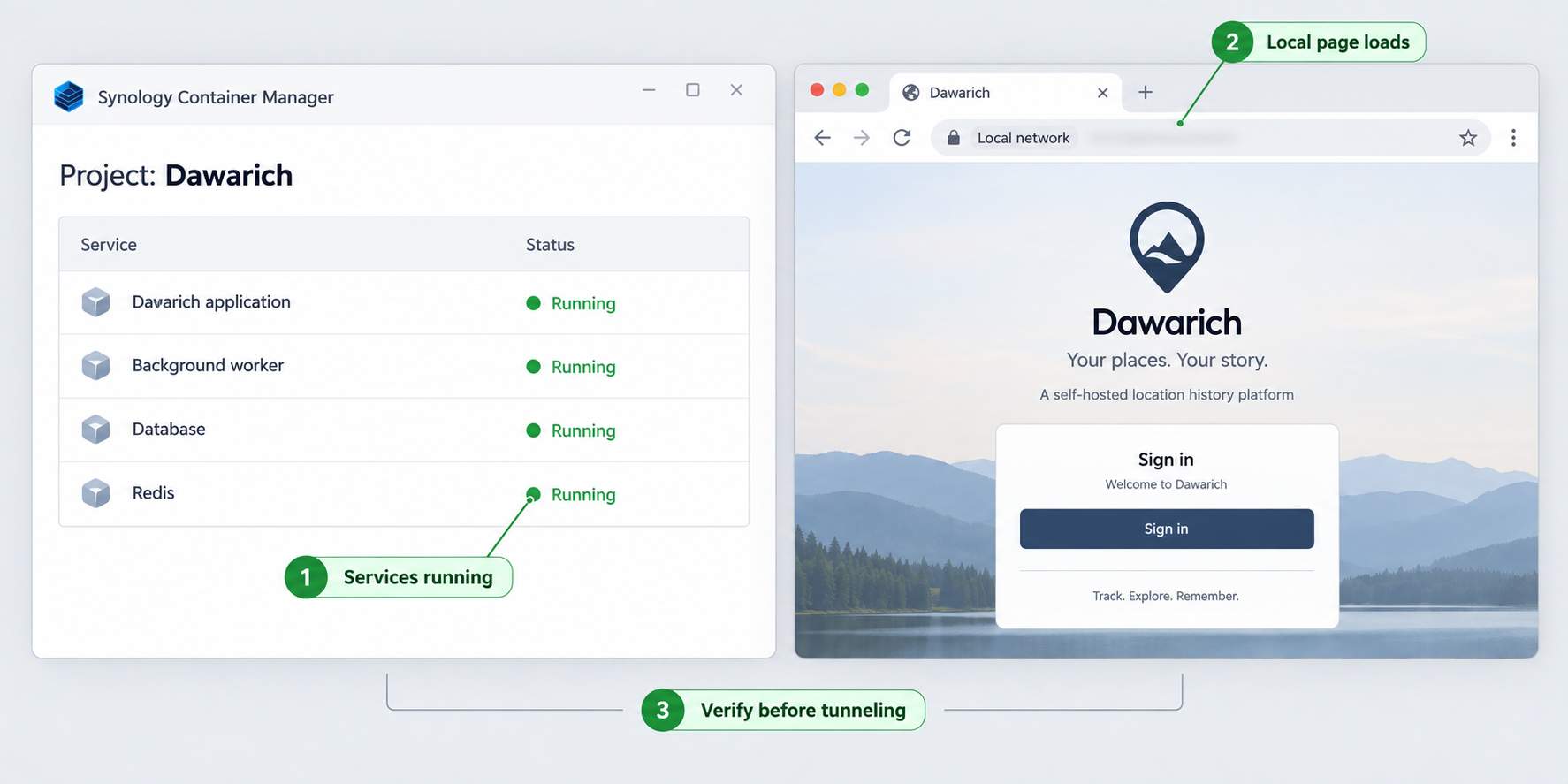Click 'Your places. Your story.' tagline
1568x784 pixels.
click(1167, 360)
